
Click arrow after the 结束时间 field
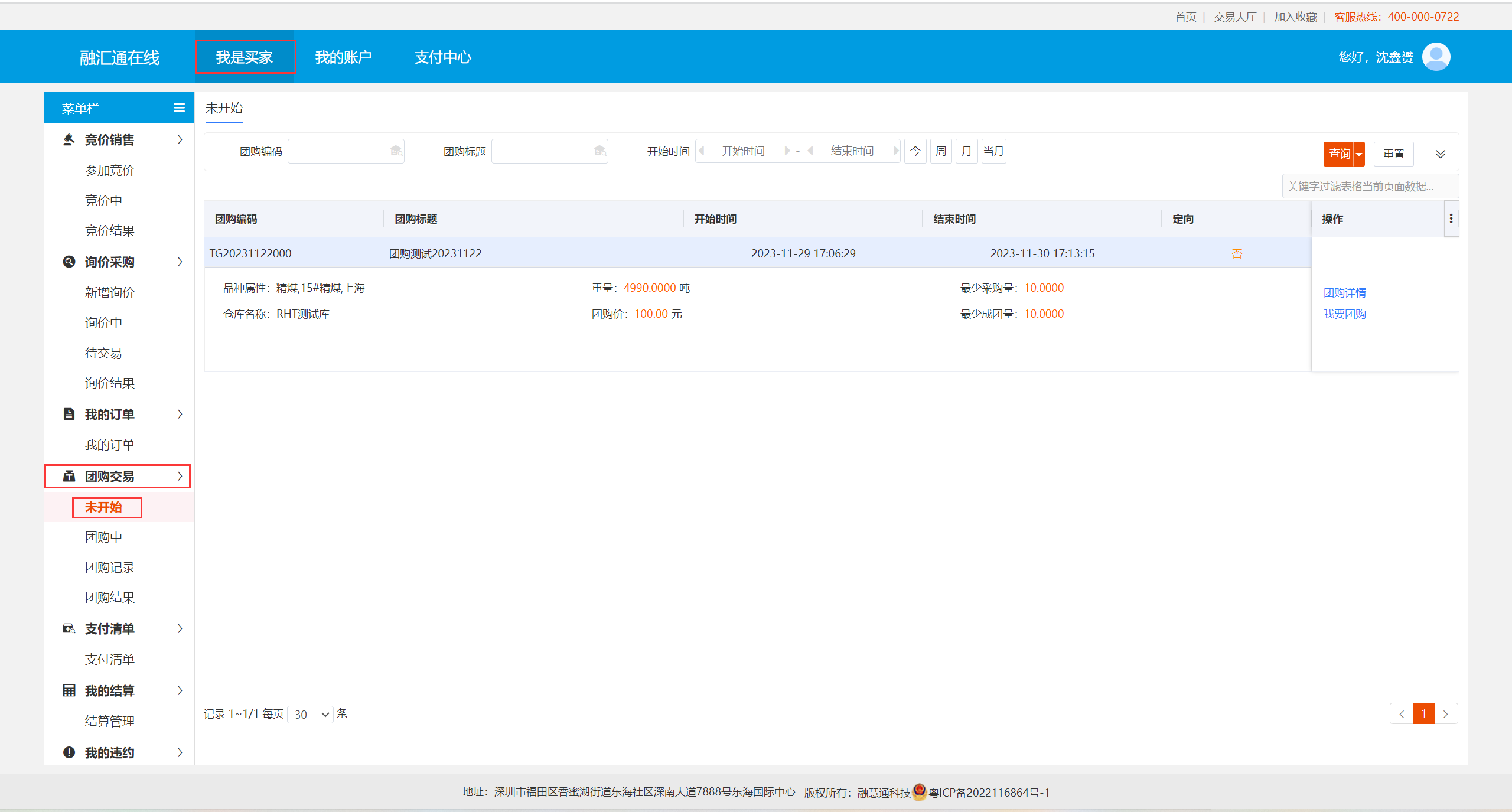tap(895, 151)
